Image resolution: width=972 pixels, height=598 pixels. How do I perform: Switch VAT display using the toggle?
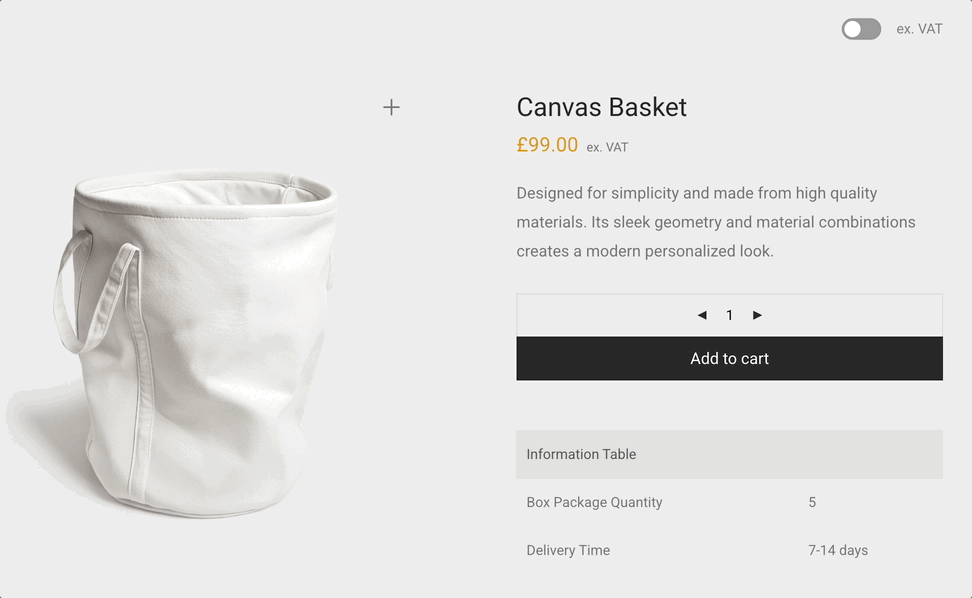[x=860, y=29]
